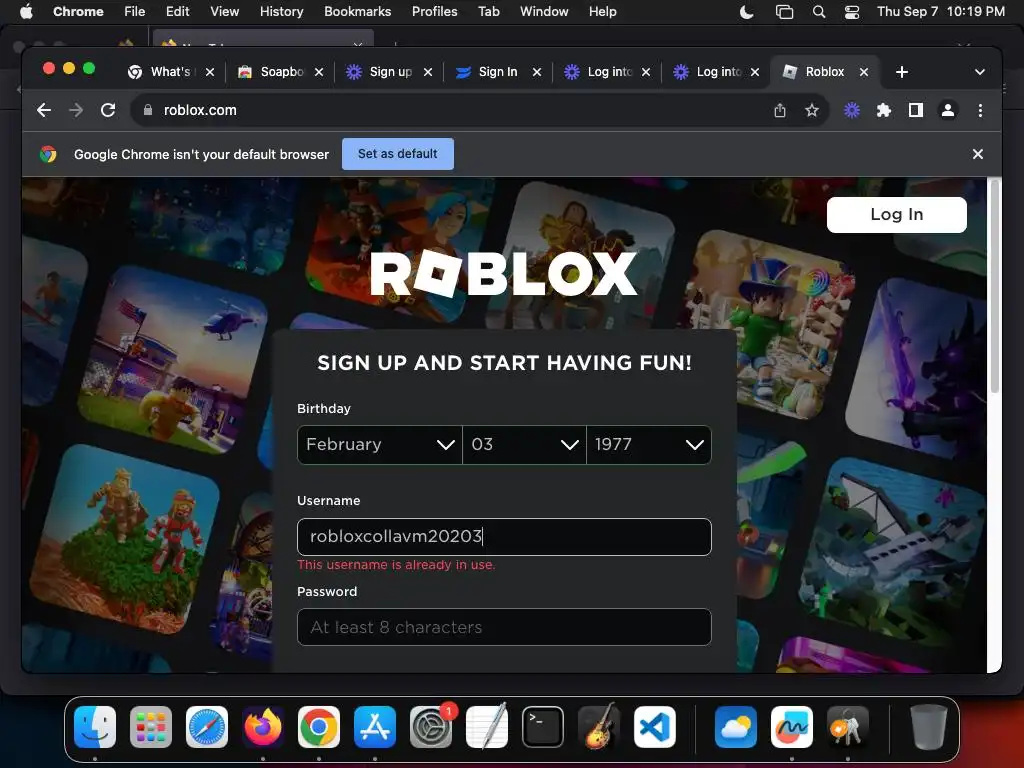Open Launchpad from the Dock
This screenshot has height=768, width=1024.
click(151, 727)
